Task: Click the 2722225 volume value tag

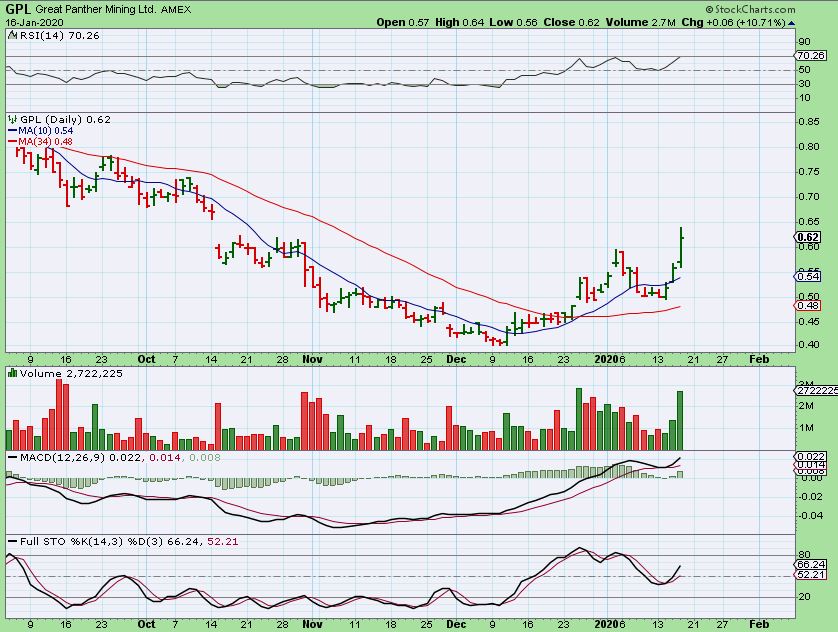Action: point(815,391)
